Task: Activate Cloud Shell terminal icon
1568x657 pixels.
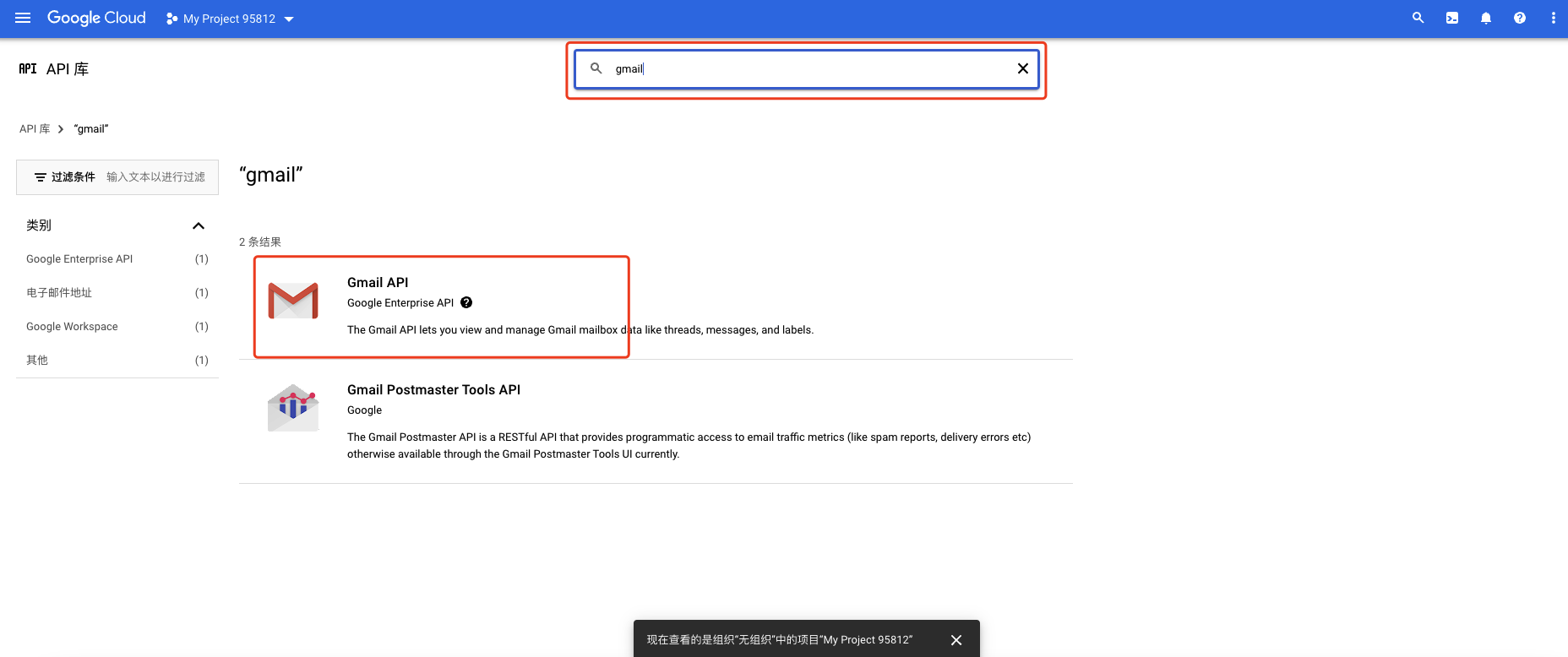Action: point(1451,18)
